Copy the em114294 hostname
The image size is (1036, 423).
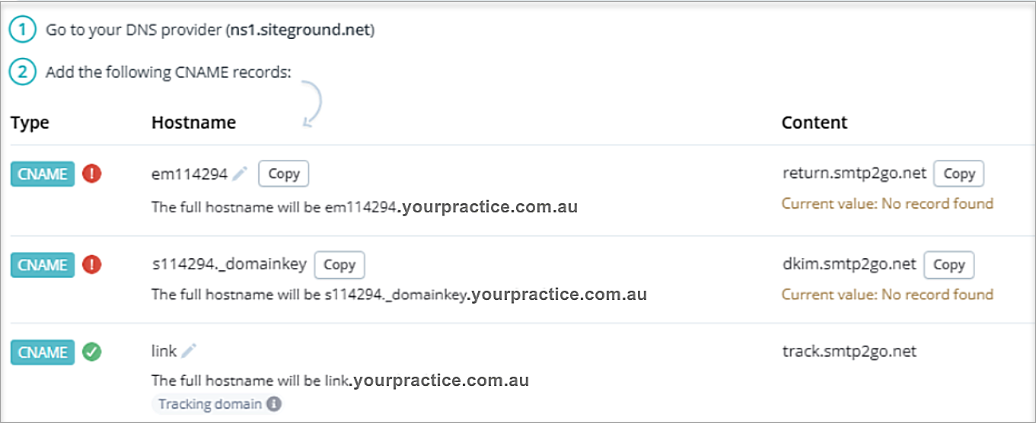click(284, 174)
